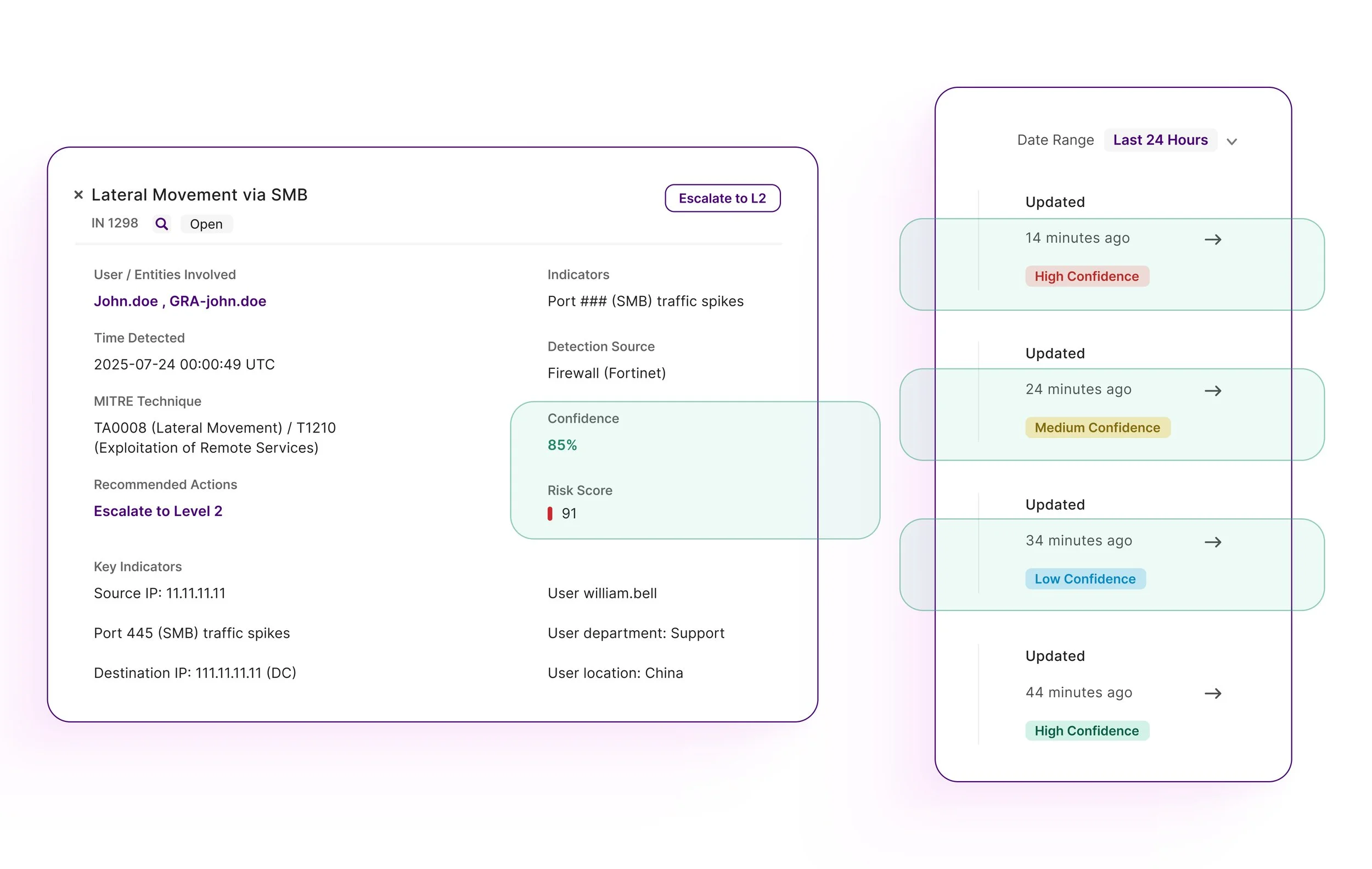Click User department: Support
Viewport: 1372px width, 869px height.
(636, 633)
